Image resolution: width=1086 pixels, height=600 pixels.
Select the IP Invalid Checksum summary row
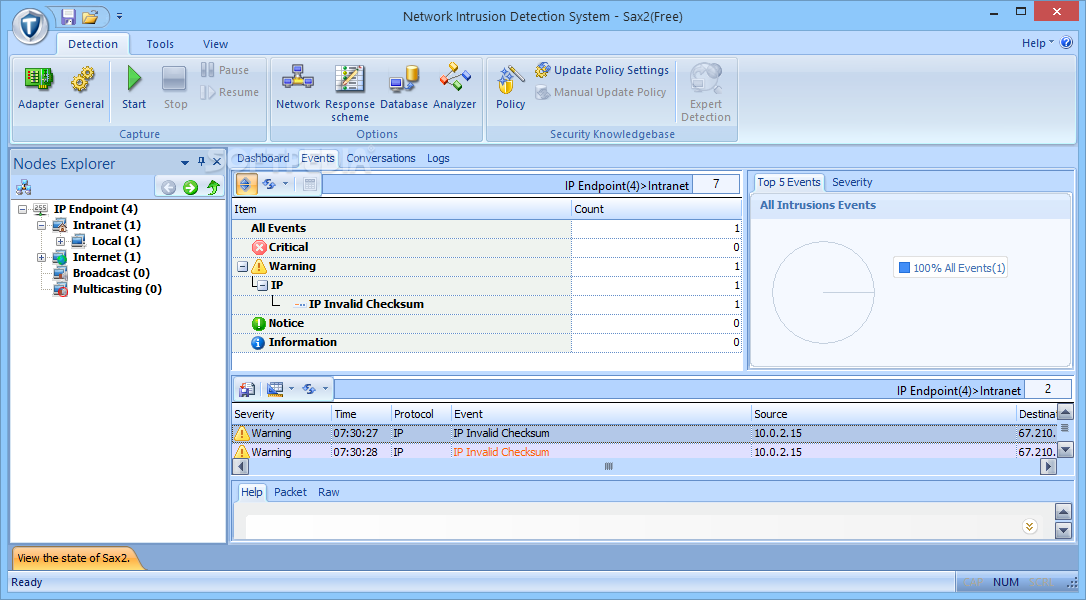click(487, 304)
